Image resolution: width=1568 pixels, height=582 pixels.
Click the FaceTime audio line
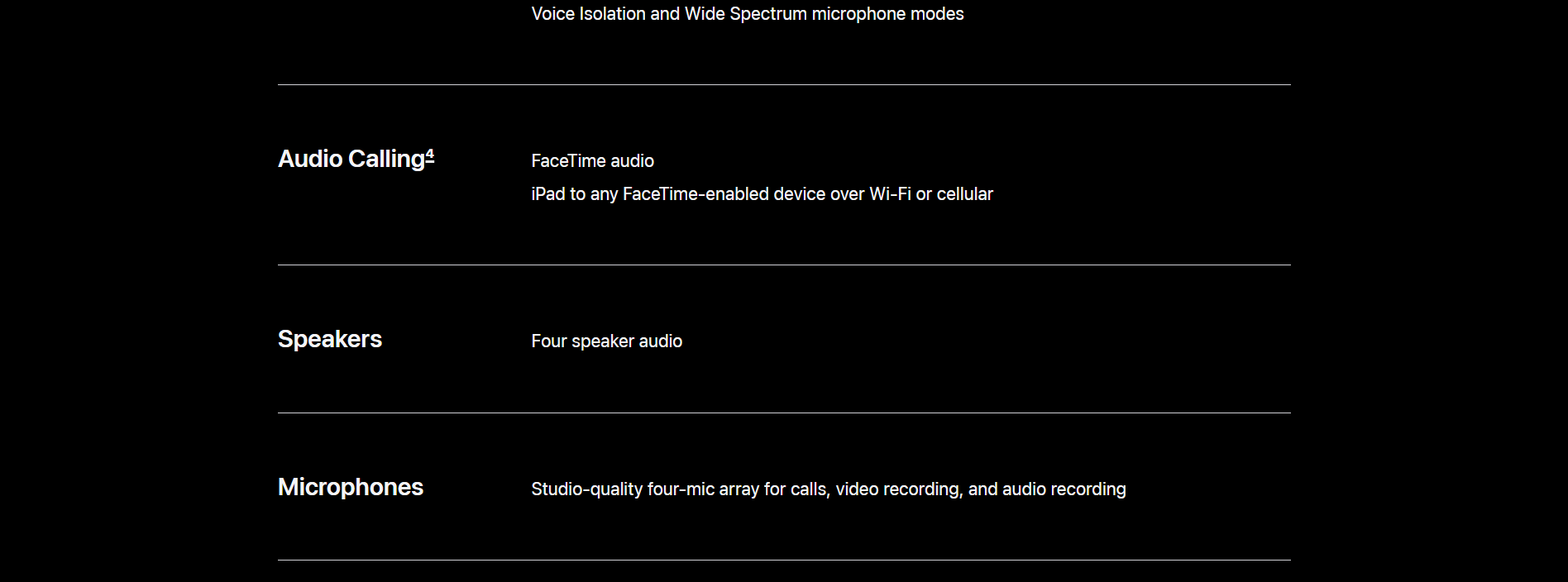pos(593,161)
